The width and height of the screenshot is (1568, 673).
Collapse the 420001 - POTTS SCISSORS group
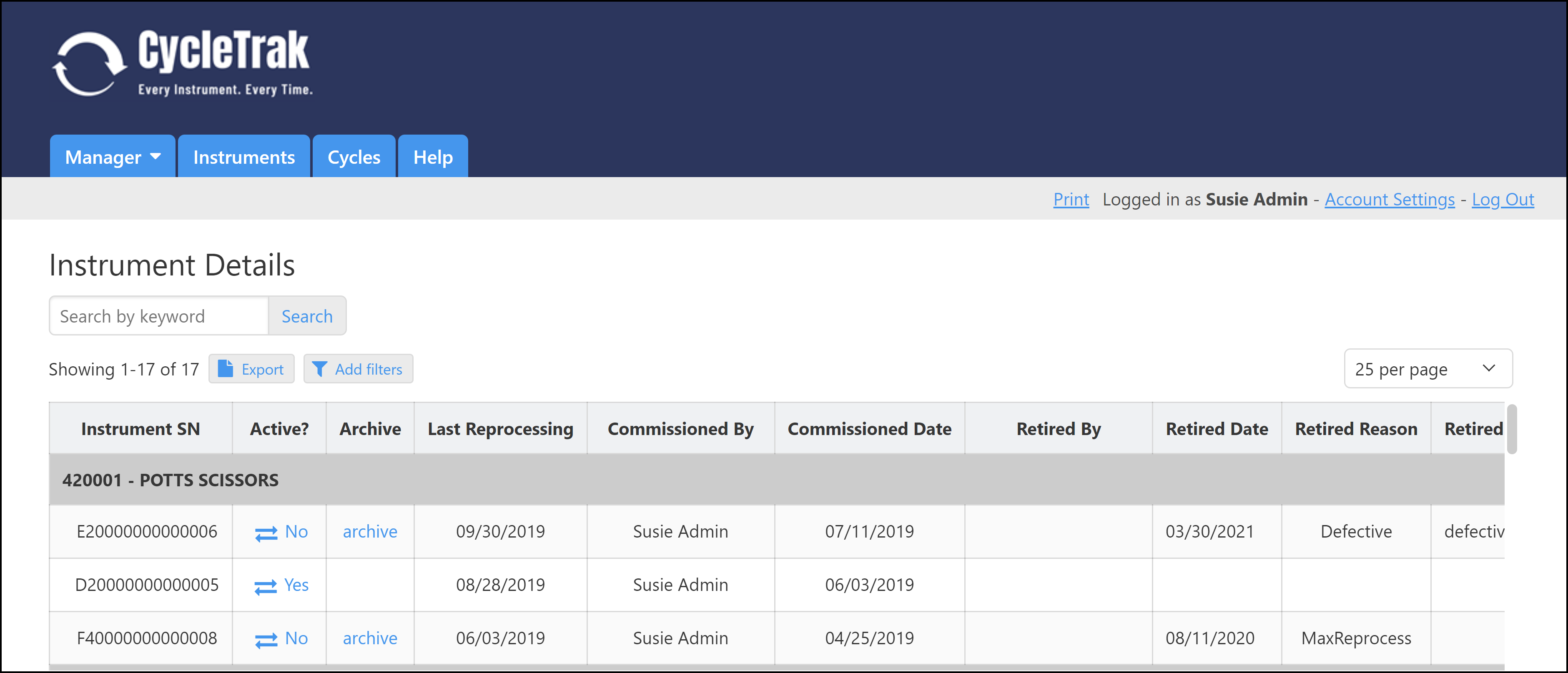pyautogui.click(x=171, y=480)
